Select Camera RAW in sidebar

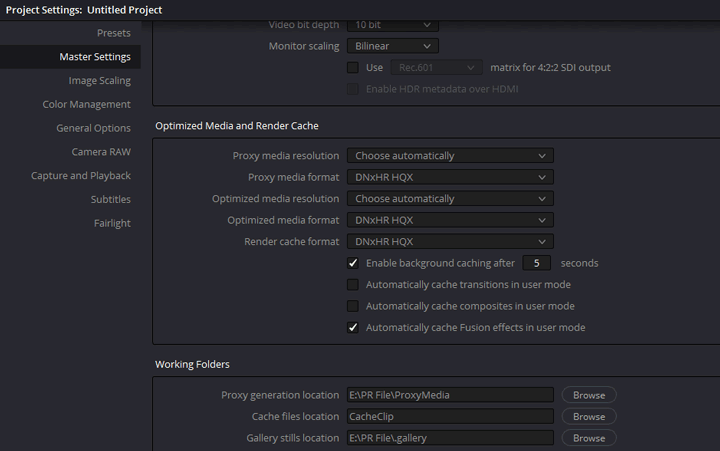100,152
